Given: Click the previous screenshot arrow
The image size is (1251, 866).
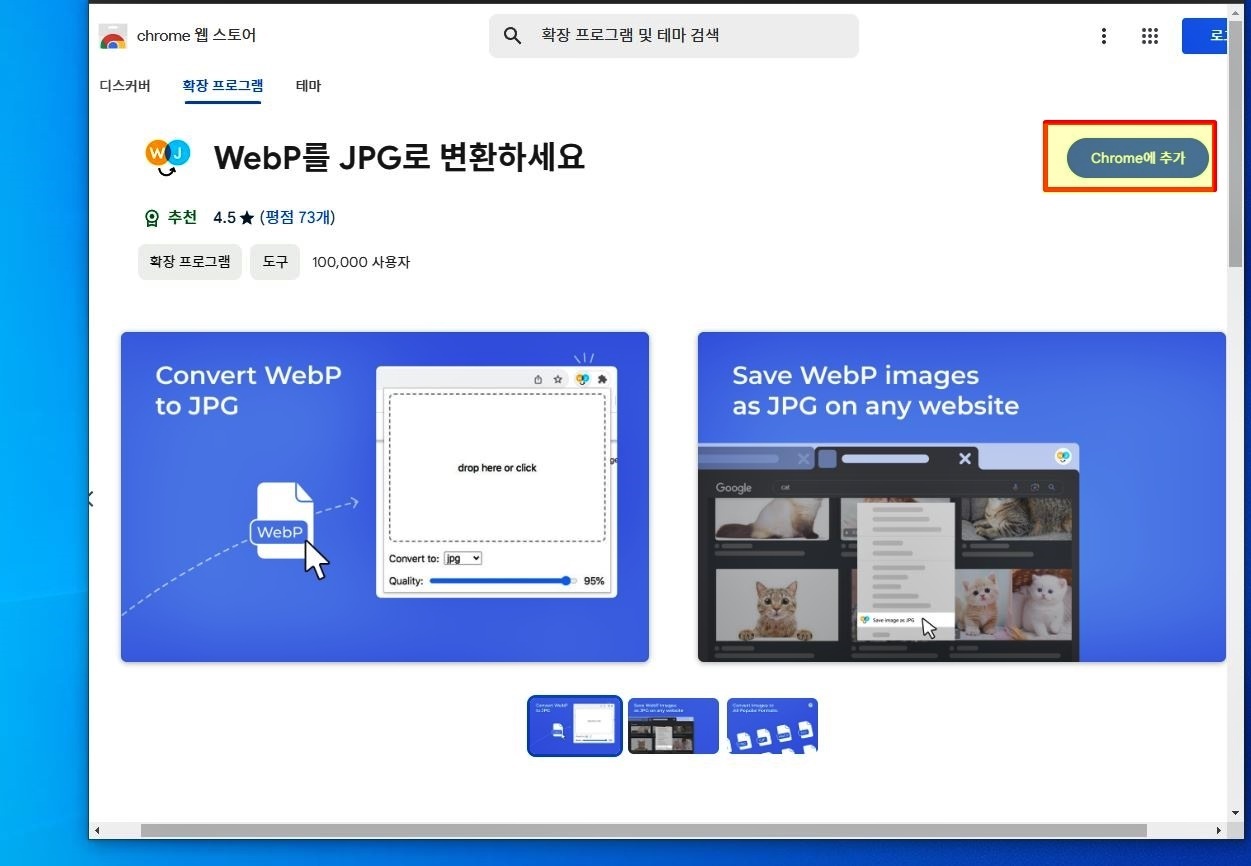Looking at the screenshot, I should (91, 498).
